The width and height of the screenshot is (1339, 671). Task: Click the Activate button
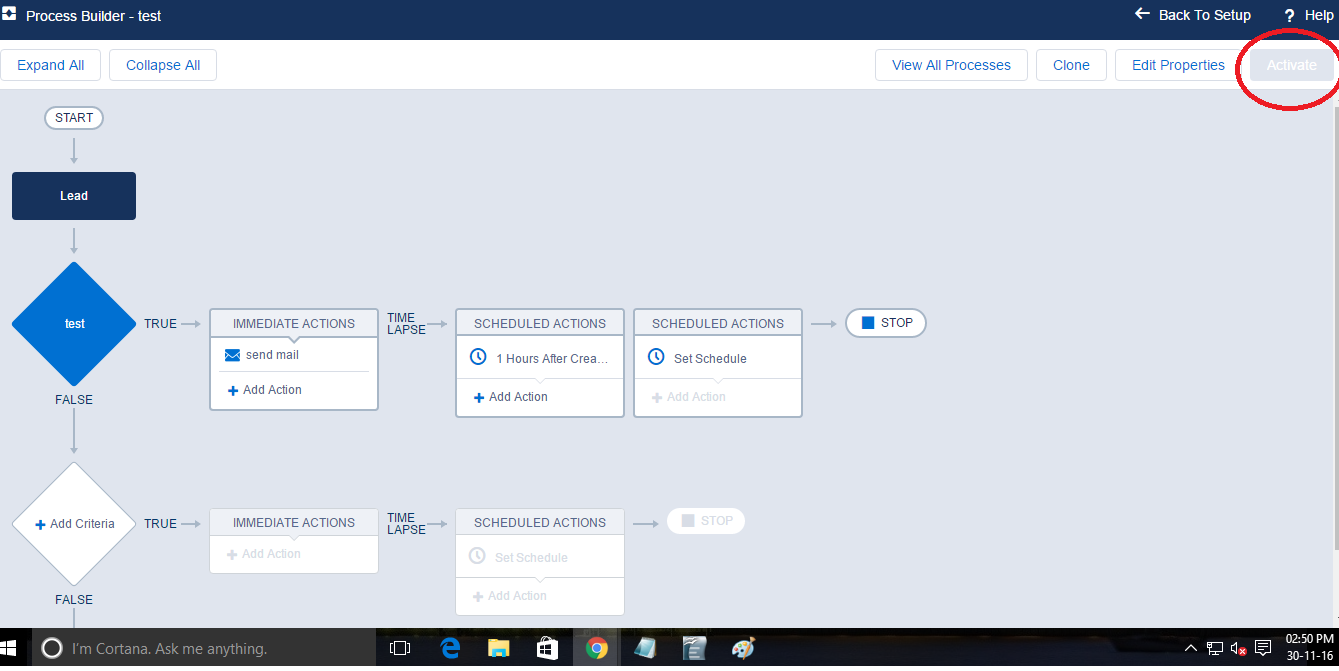1292,65
